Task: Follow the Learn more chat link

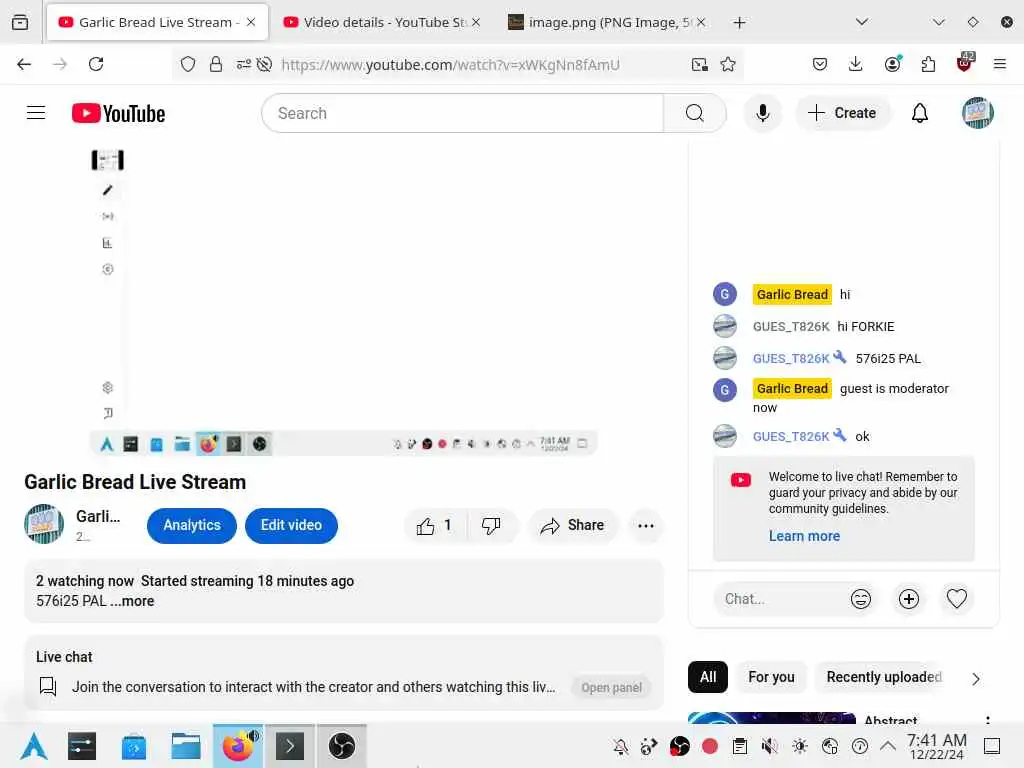Action: [804, 536]
